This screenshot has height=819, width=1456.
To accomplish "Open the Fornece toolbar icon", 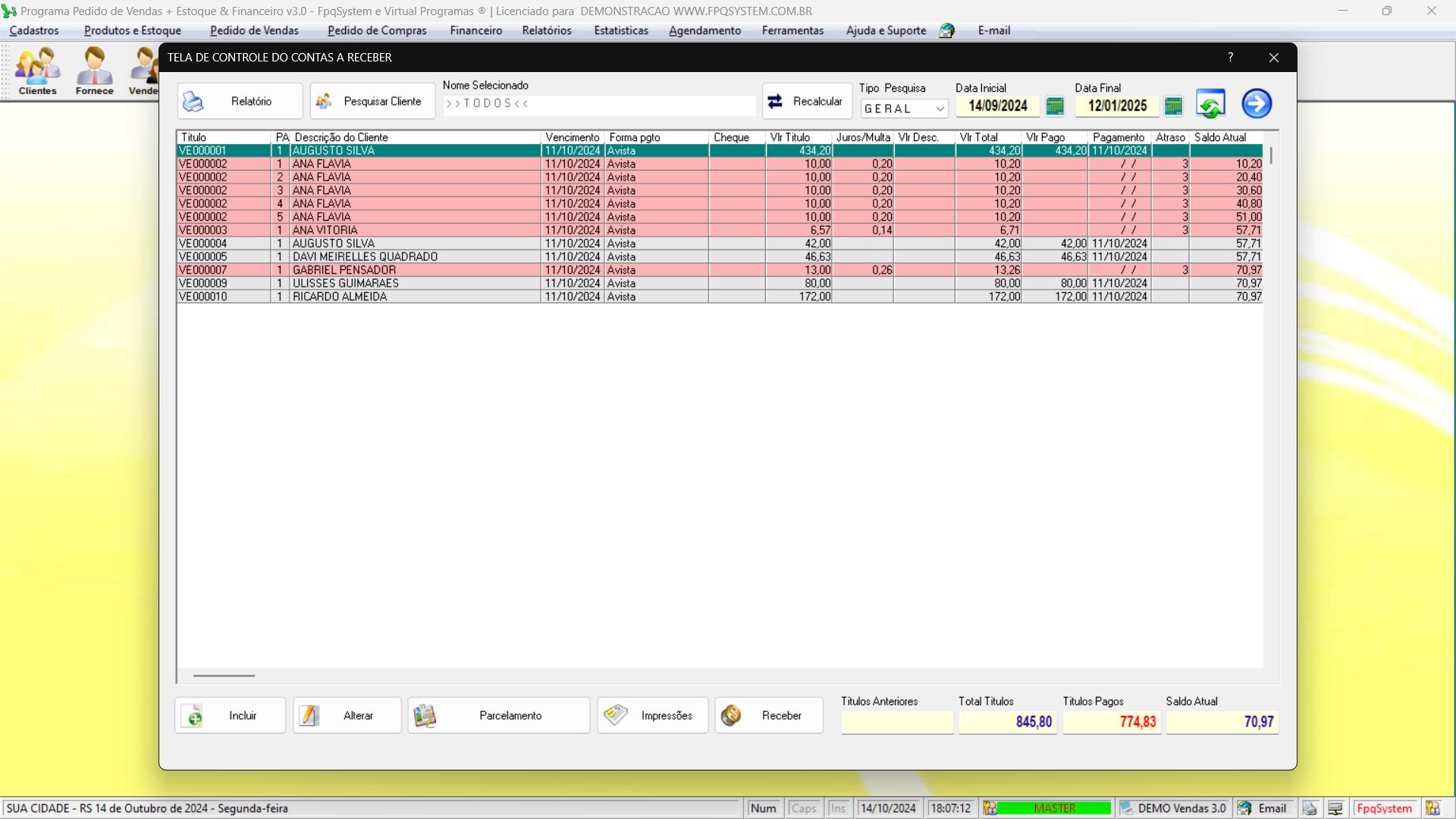I will tap(95, 71).
